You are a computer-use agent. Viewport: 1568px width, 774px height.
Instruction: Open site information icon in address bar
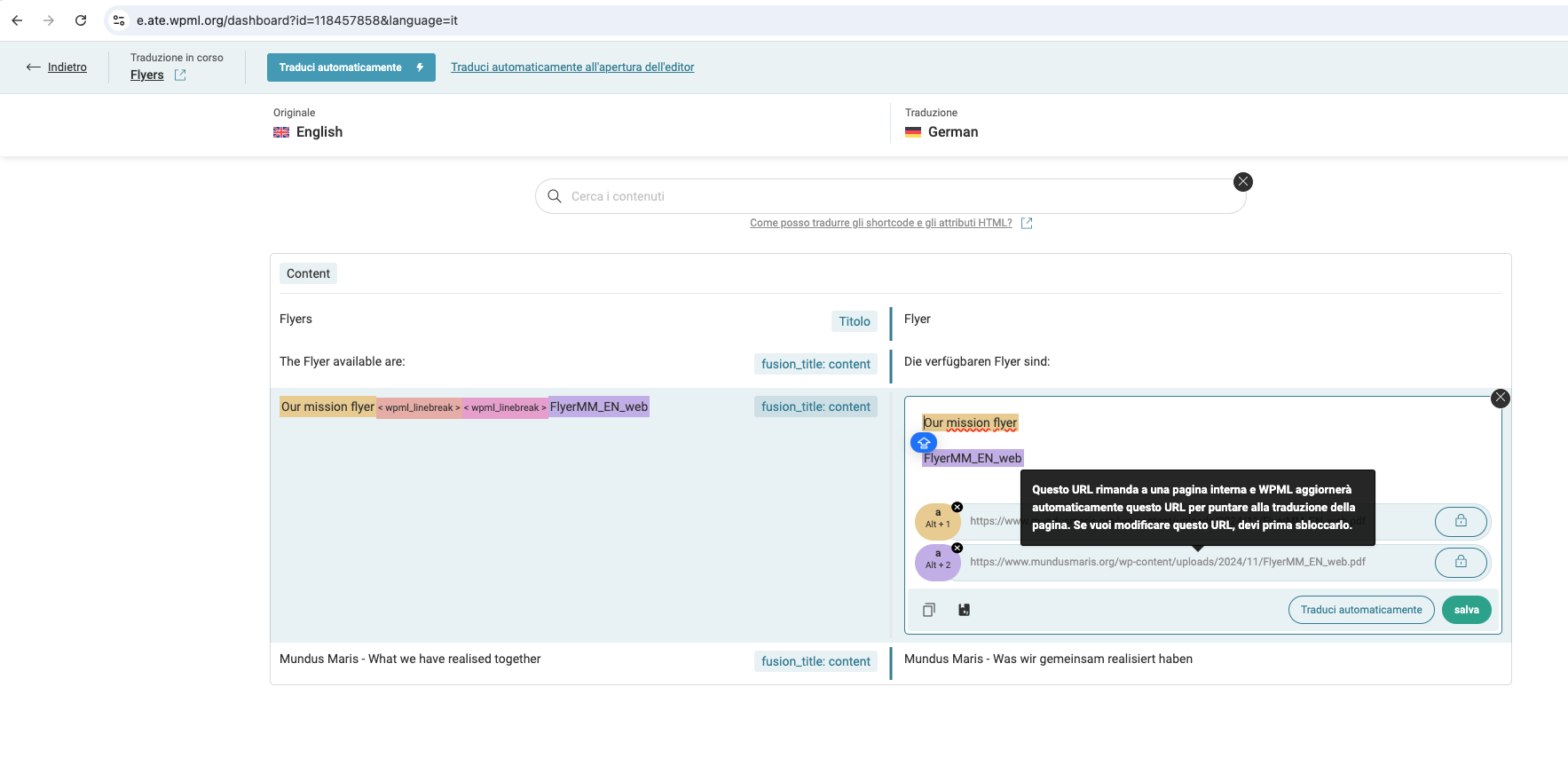[119, 20]
